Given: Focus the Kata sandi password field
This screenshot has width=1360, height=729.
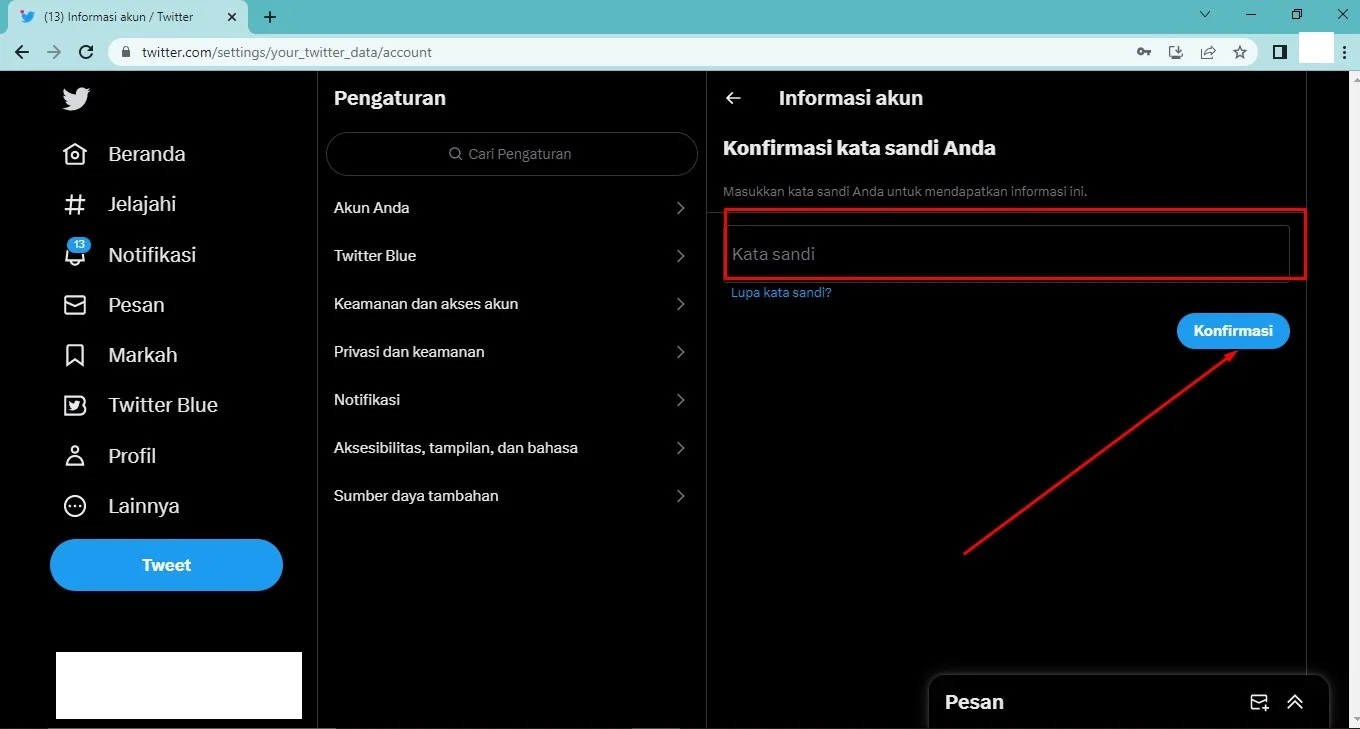Looking at the screenshot, I should click(x=1006, y=254).
